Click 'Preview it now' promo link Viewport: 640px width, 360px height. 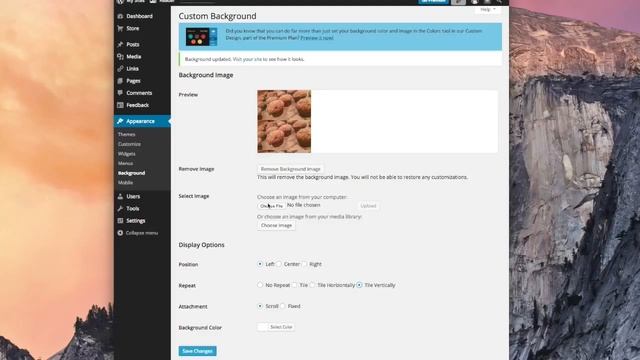317,38
